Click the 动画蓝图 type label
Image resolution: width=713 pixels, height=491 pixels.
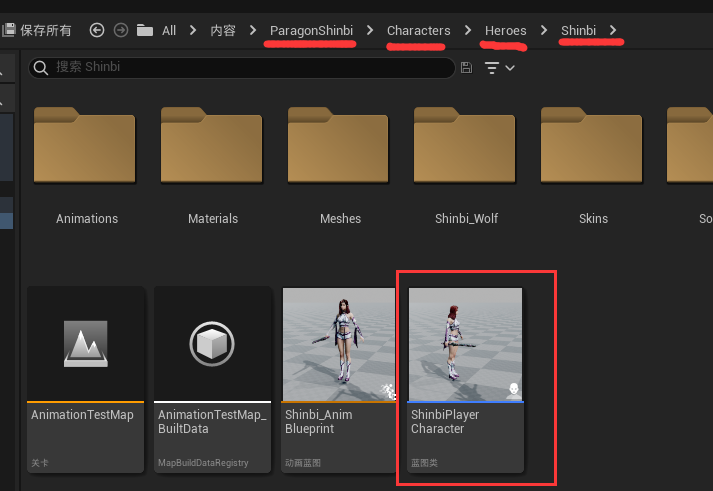pos(303,463)
